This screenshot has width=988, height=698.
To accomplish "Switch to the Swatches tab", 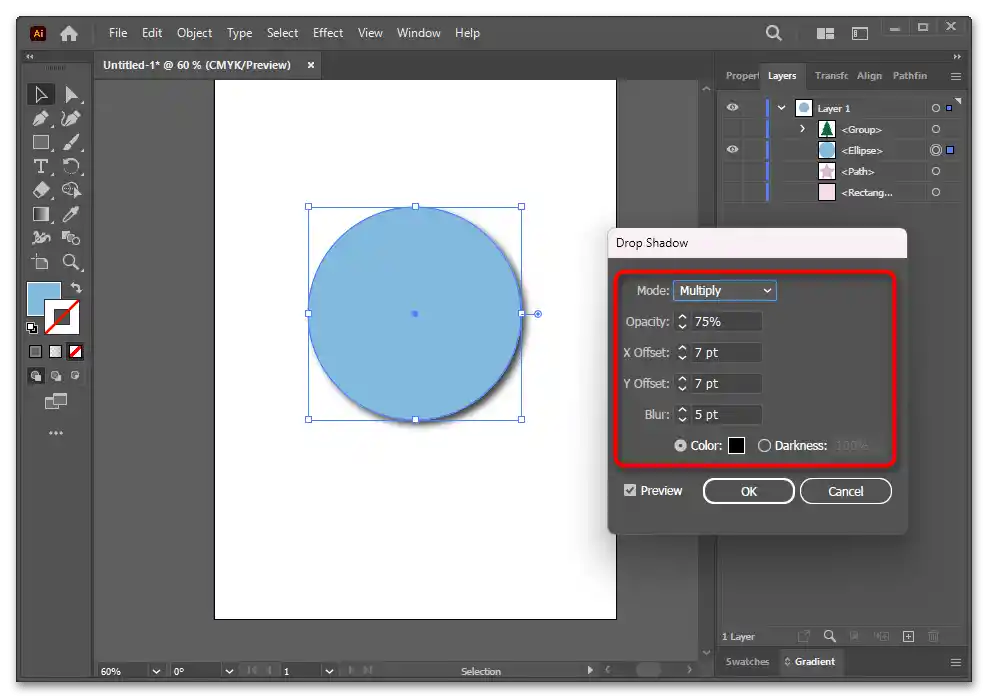I will pos(747,662).
